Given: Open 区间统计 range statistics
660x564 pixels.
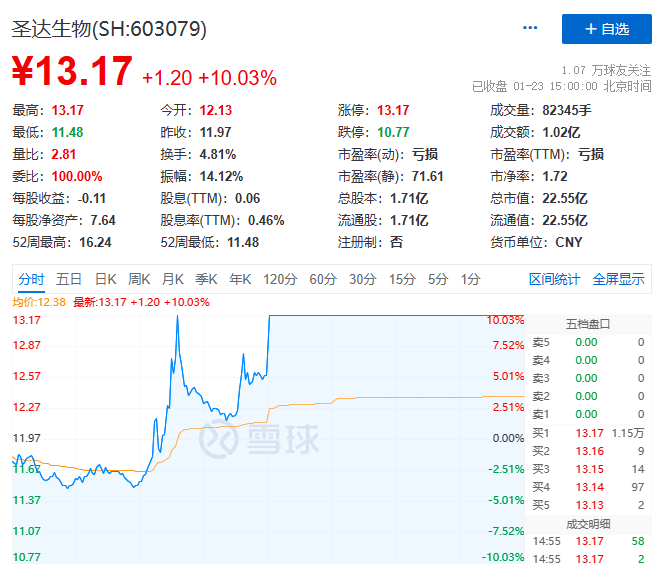Looking at the screenshot, I should (554, 279).
